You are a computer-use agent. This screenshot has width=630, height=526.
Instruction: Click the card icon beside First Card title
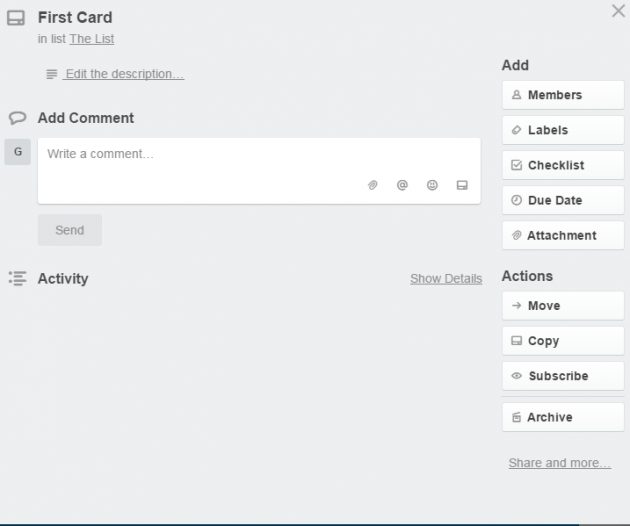point(16,18)
